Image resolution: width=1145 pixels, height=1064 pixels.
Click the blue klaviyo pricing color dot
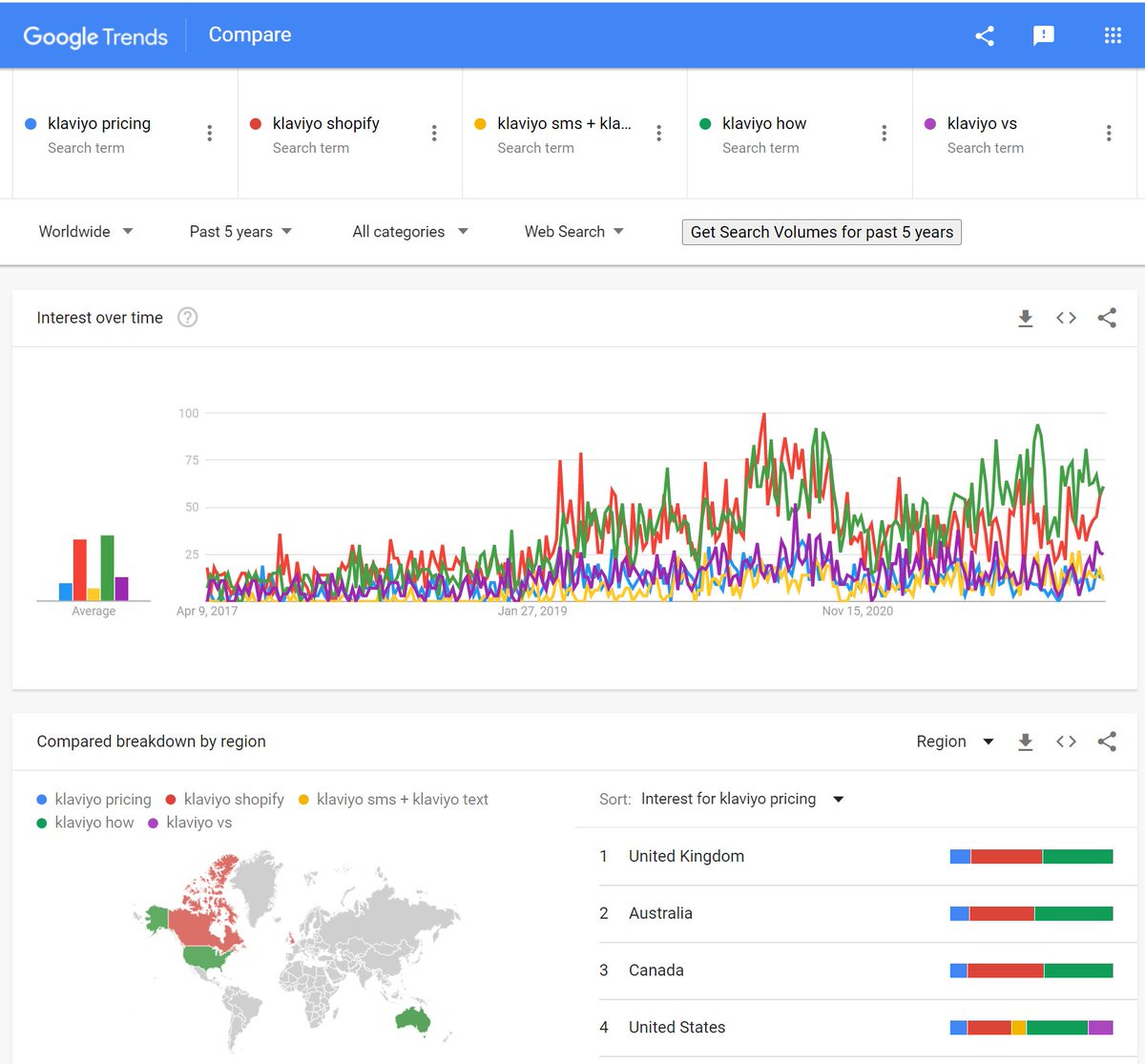pos(29,123)
